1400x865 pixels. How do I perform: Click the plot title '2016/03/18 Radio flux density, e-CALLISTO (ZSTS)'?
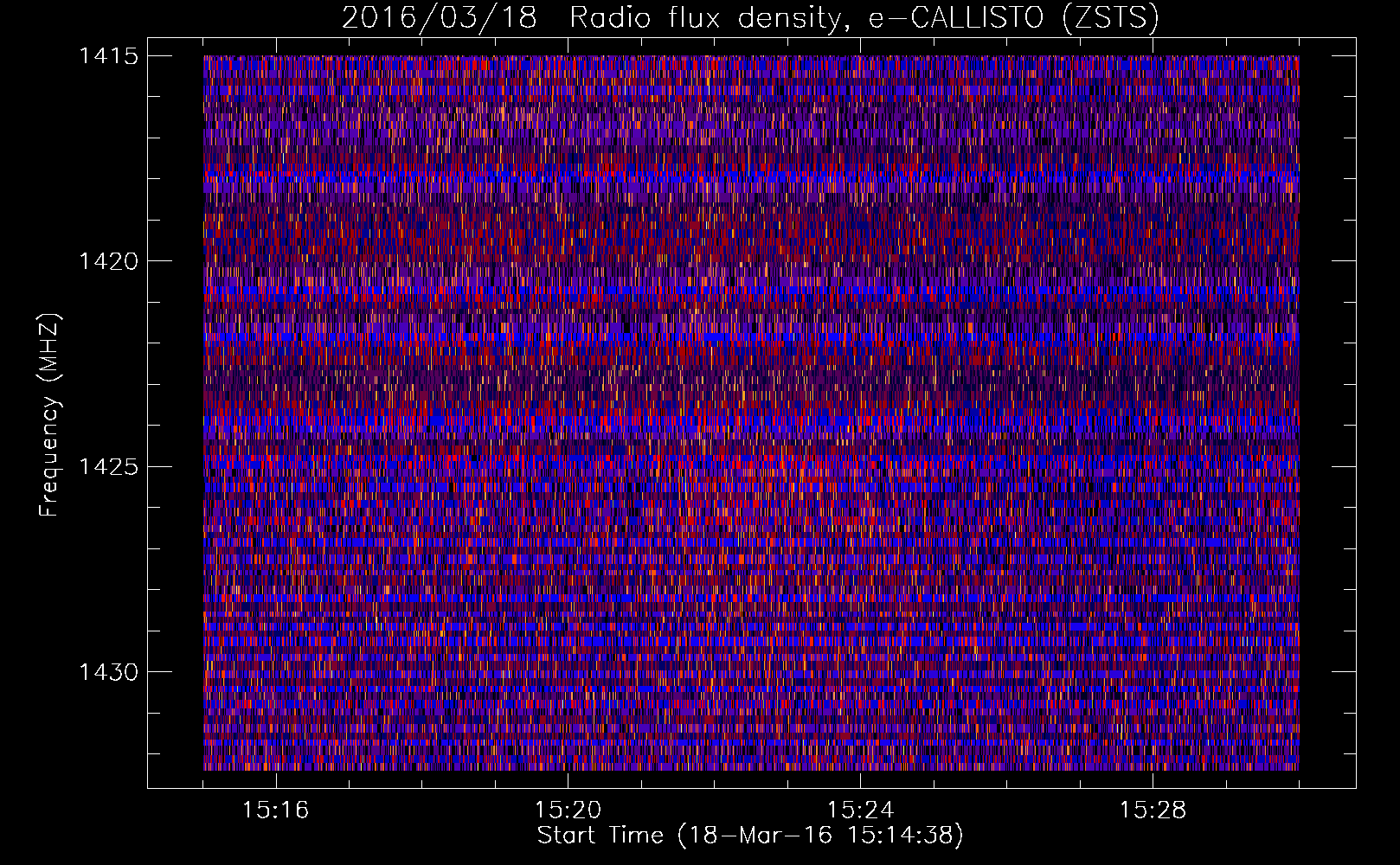(750, 18)
